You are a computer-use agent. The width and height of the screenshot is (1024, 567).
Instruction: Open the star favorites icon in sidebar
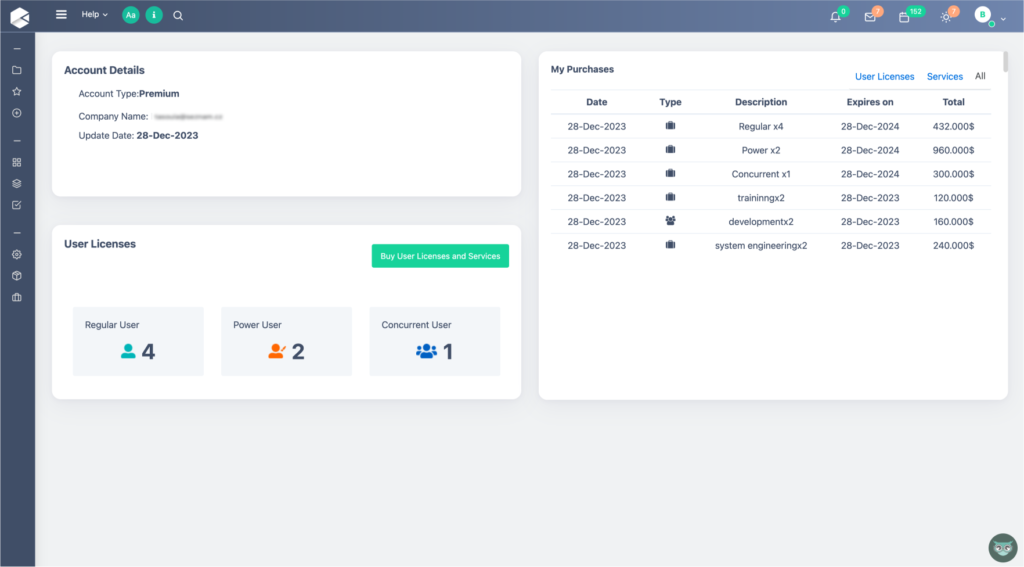17,91
